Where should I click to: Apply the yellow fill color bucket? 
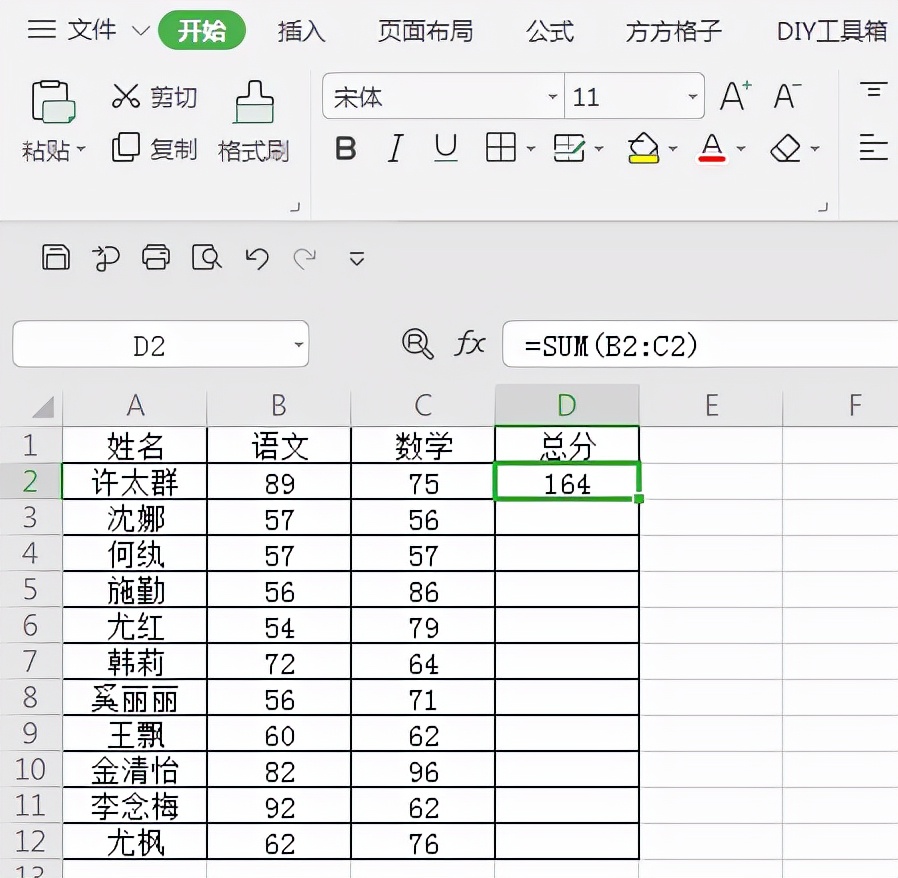pos(643,148)
